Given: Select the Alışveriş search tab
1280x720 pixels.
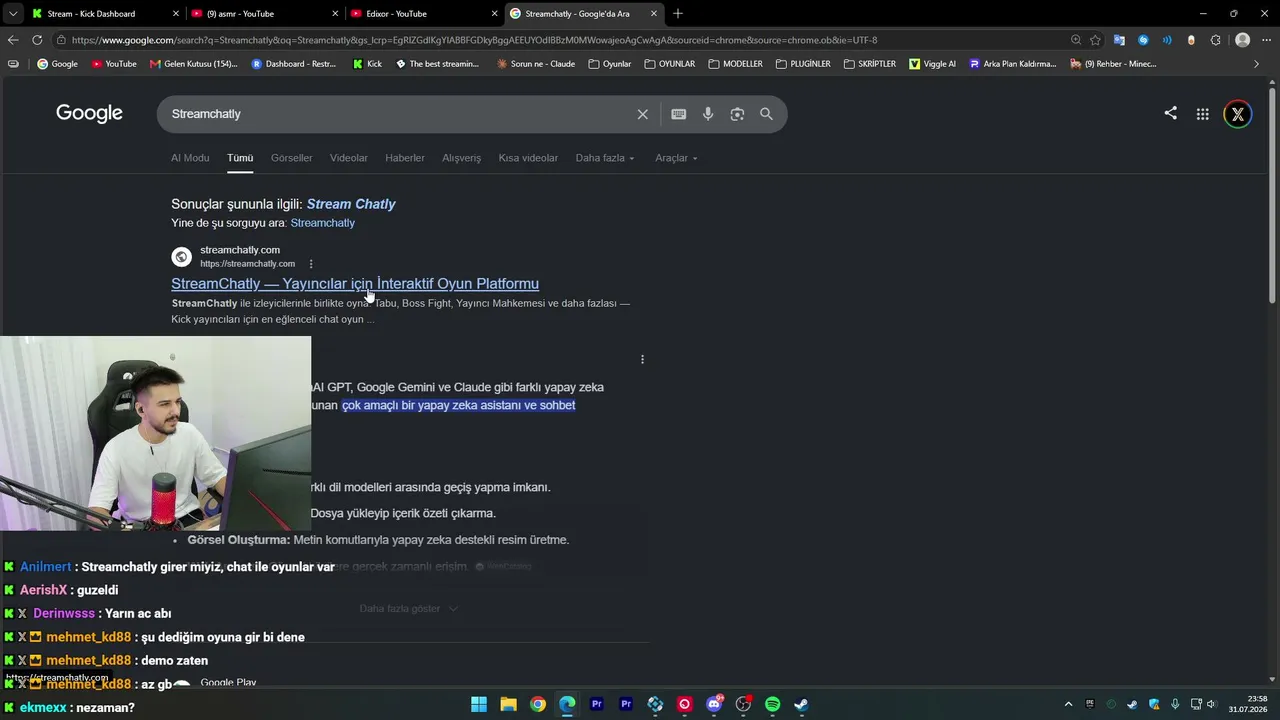Looking at the screenshot, I should point(462,158).
